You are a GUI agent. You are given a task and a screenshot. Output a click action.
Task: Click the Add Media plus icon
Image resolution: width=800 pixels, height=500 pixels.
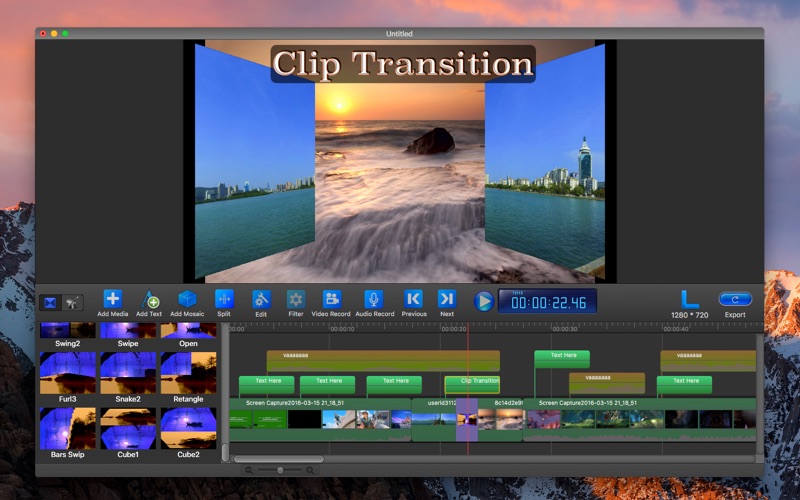(x=113, y=298)
